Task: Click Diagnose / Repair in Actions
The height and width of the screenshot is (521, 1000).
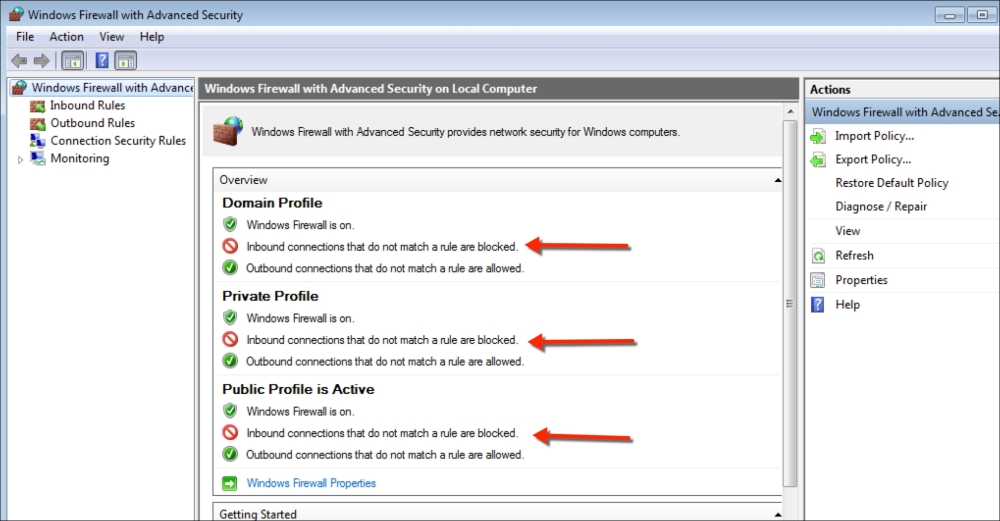Action: pos(881,207)
